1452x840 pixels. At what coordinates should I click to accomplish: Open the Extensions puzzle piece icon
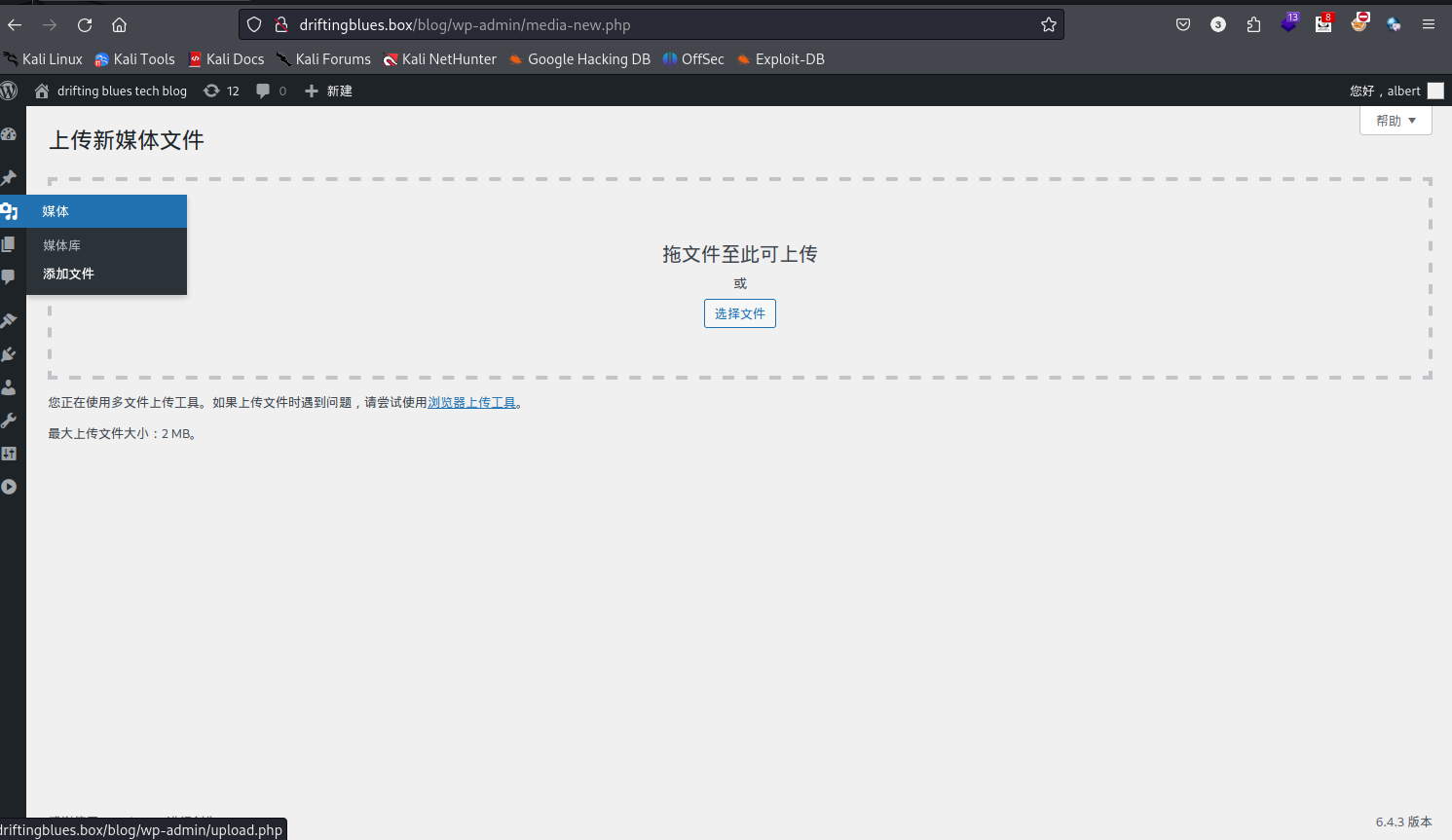click(1253, 24)
